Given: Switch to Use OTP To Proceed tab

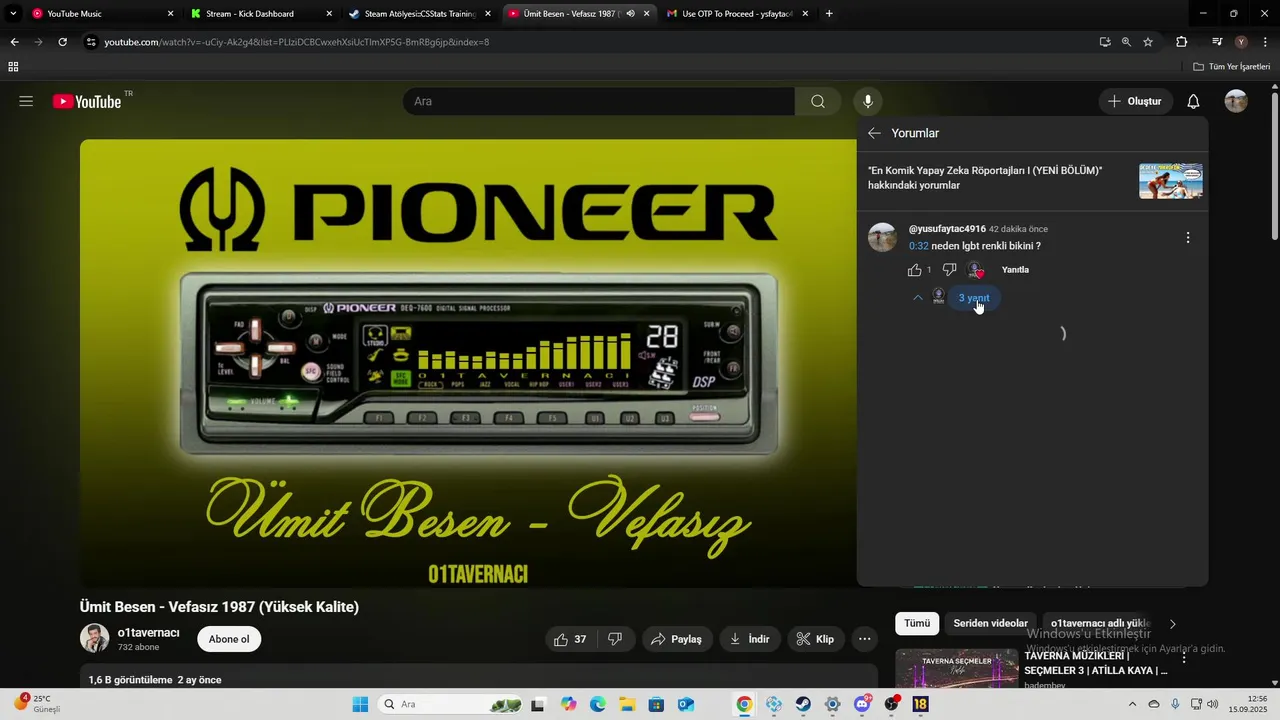Looking at the screenshot, I should (736, 14).
